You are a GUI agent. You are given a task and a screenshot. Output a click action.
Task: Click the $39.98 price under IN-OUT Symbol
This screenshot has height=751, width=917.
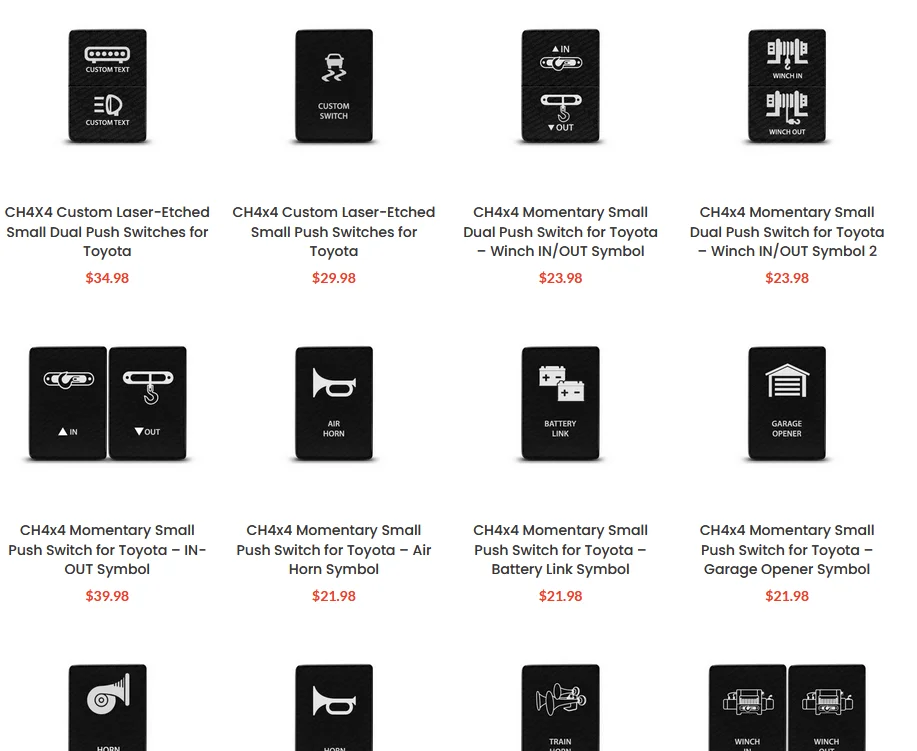pos(107,596)
